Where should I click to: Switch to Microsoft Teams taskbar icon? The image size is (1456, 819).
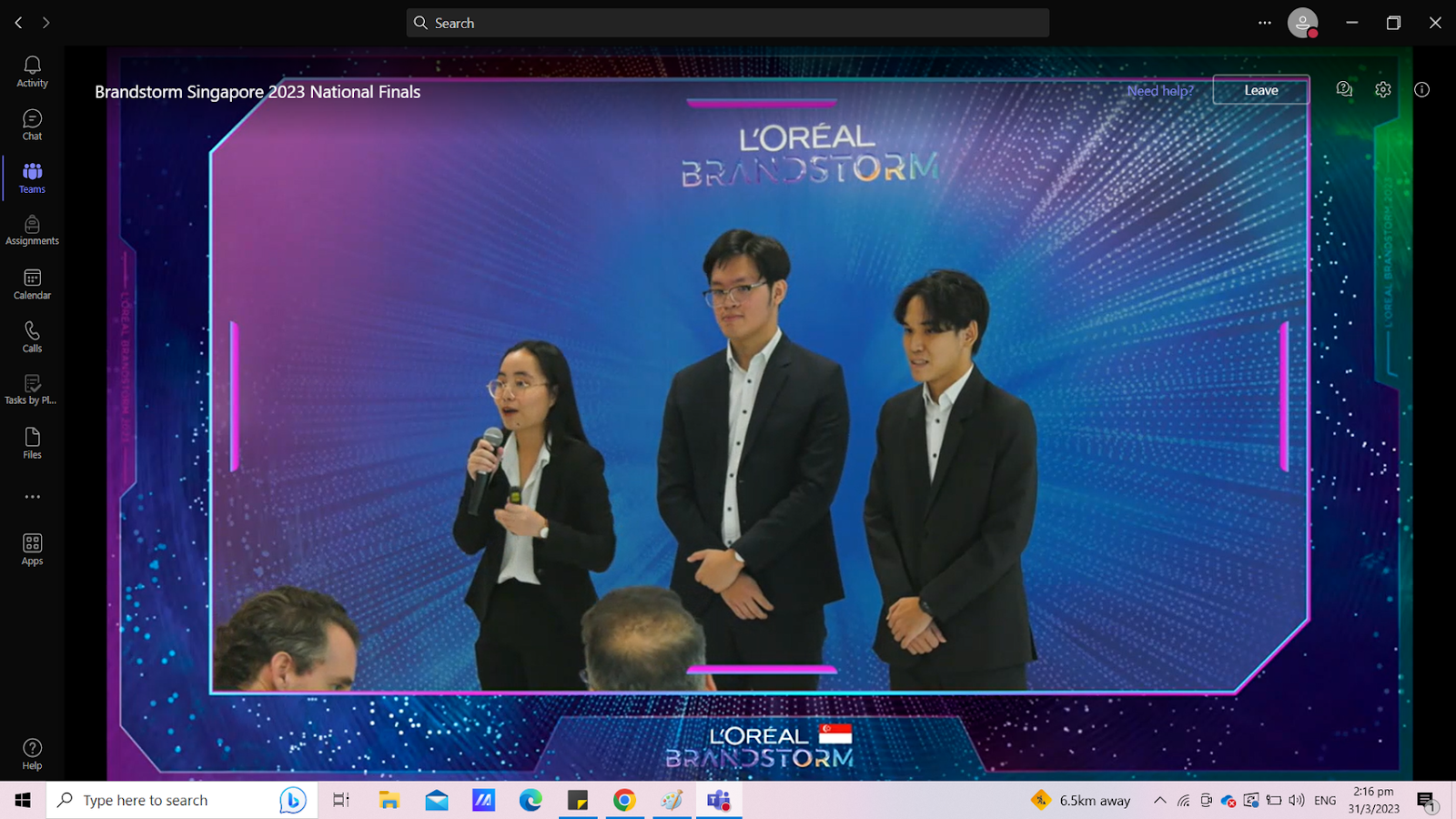point(719,800)
